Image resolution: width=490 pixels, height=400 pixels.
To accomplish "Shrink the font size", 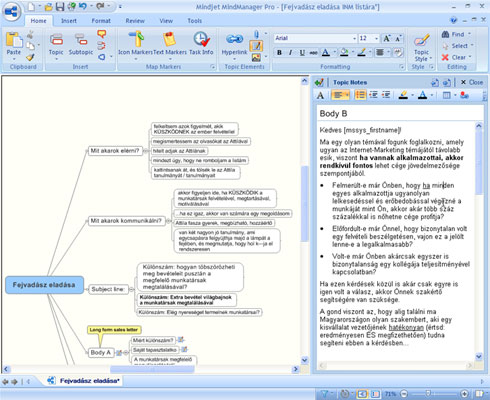I will click(x=398, y=38).
